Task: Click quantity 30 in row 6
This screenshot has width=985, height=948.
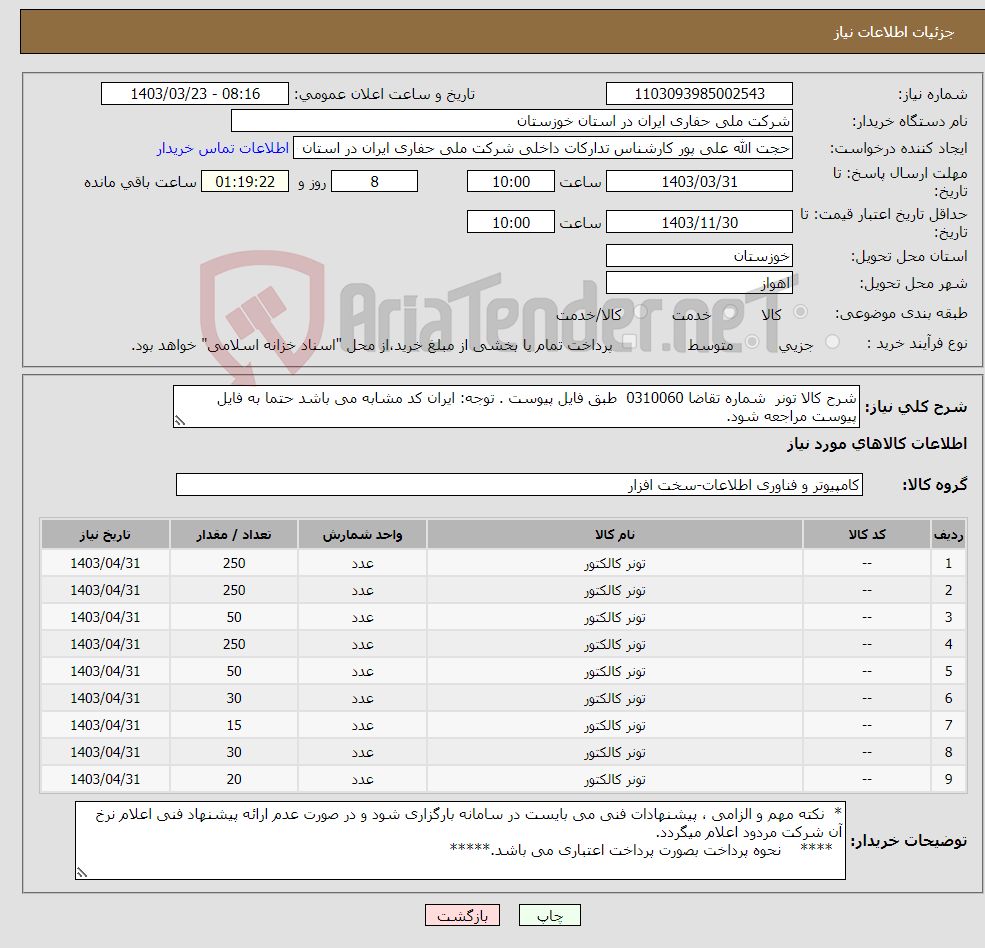Action: pyautogui.click(x=234, y=699)
